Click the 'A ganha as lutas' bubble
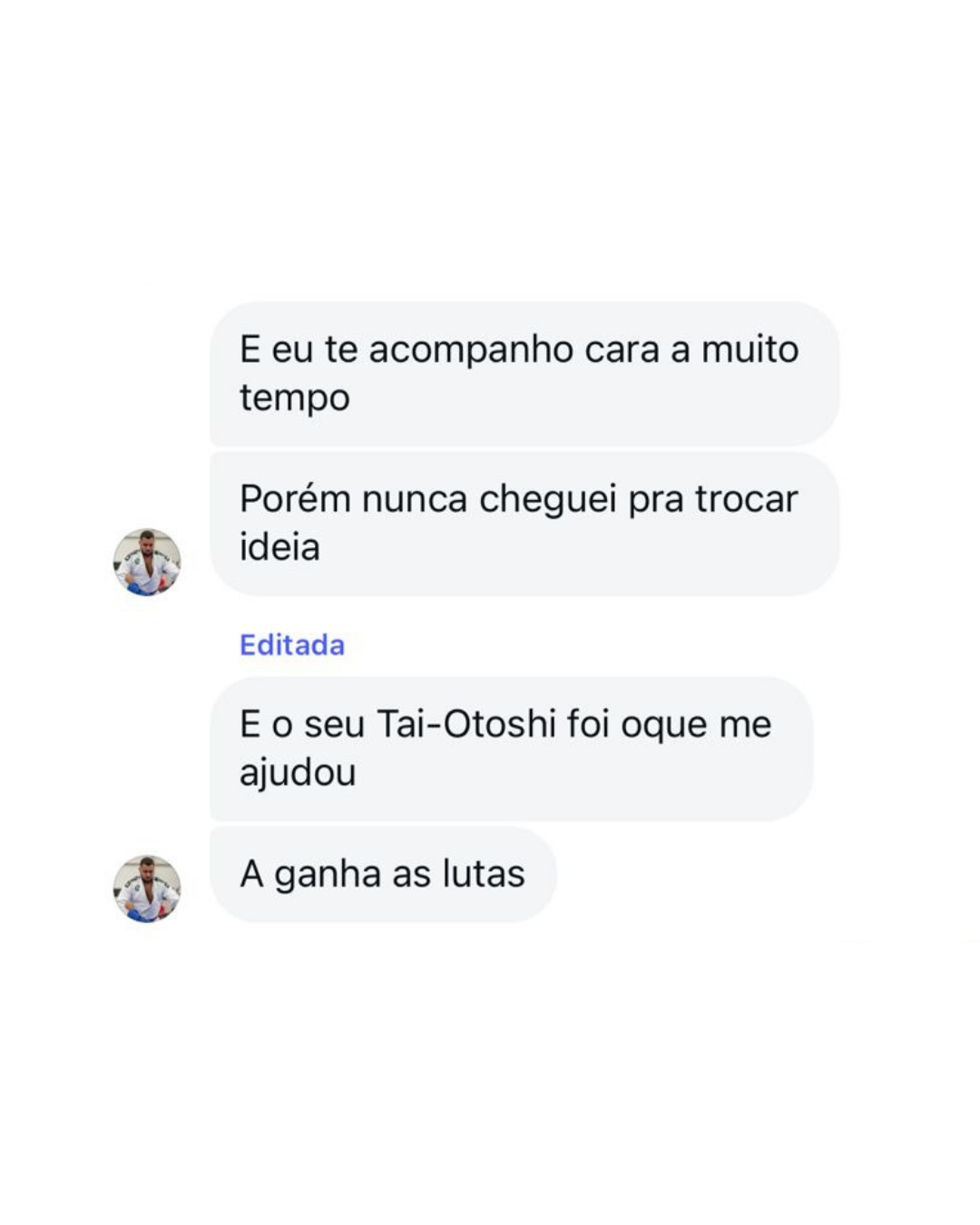The height and width of the screenshot is (1225, 980). (x=381, y=874)
